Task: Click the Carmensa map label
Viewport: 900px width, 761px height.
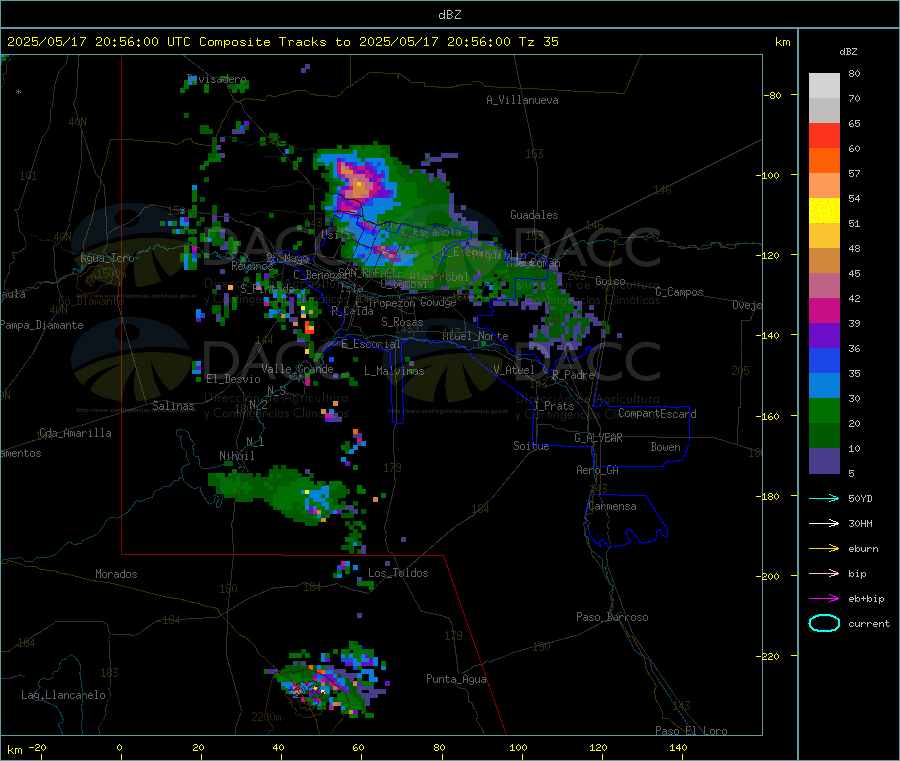Action: pyautogui.click(x=612, y=506)
